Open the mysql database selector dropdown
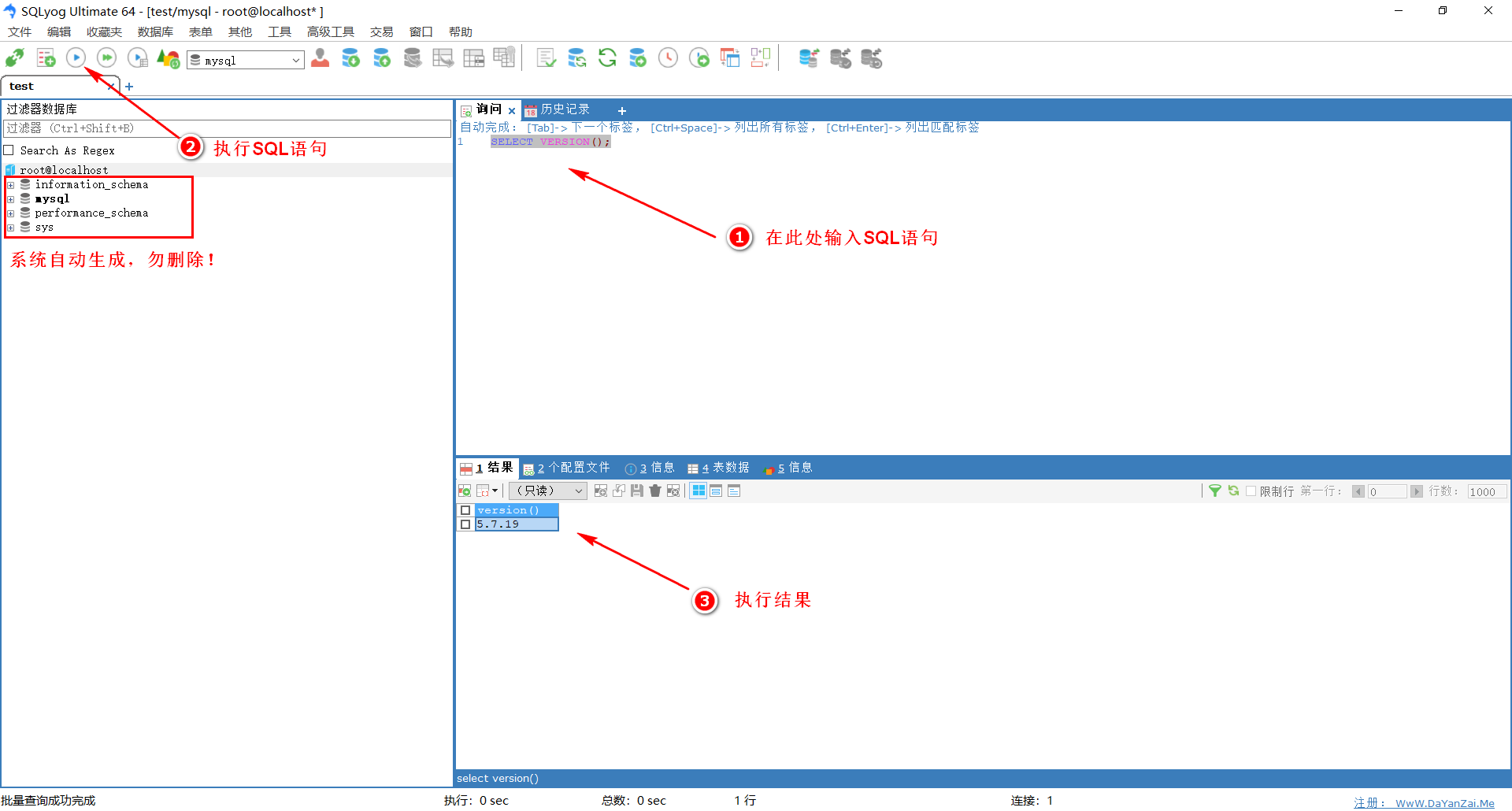The width and height of the screenshot is (1512, 811). [246, 60]
